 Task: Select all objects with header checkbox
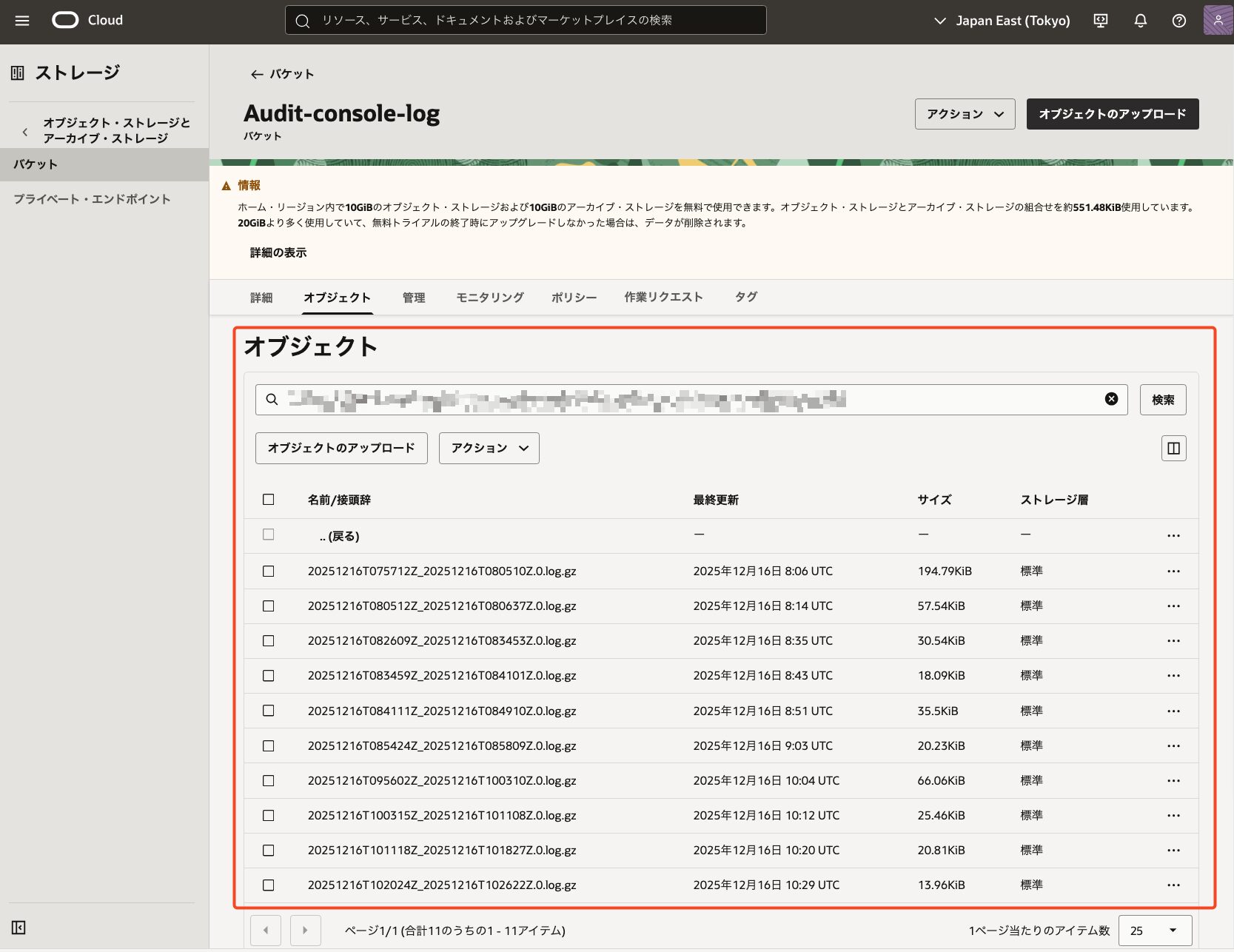pos(269,500)
